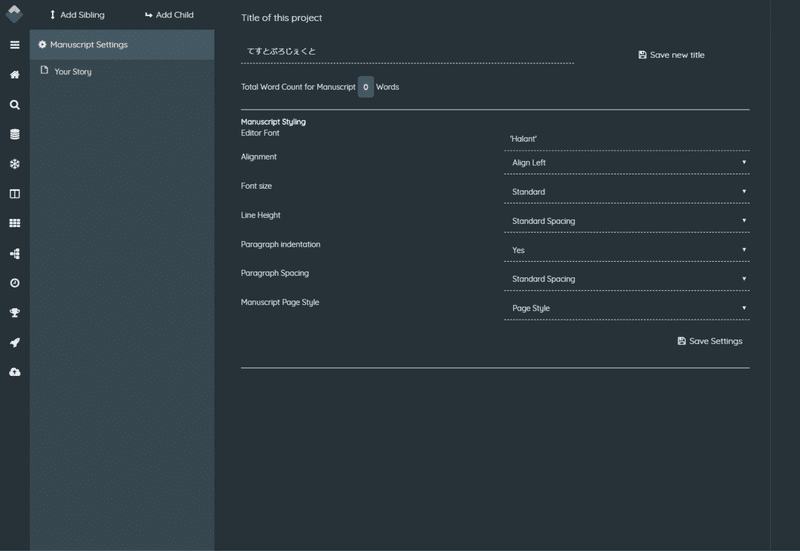Click the cloud upload icon

[x=14, y=372]
